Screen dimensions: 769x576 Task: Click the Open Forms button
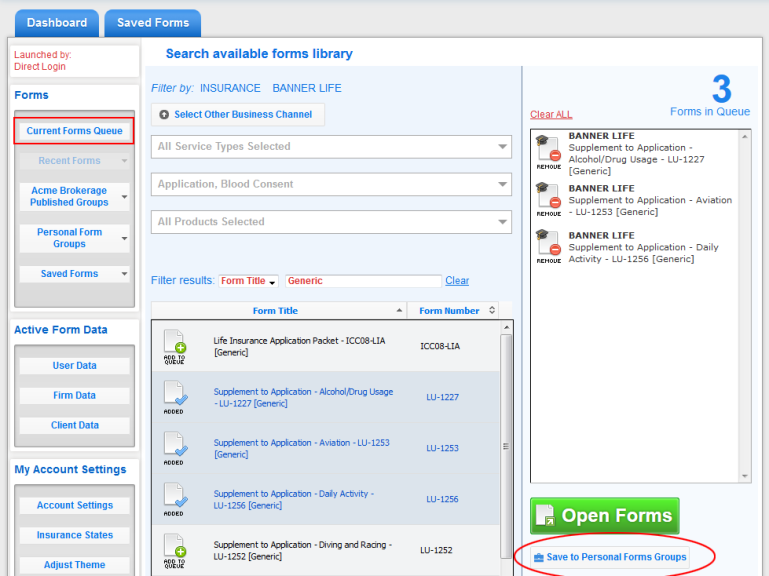605,516
